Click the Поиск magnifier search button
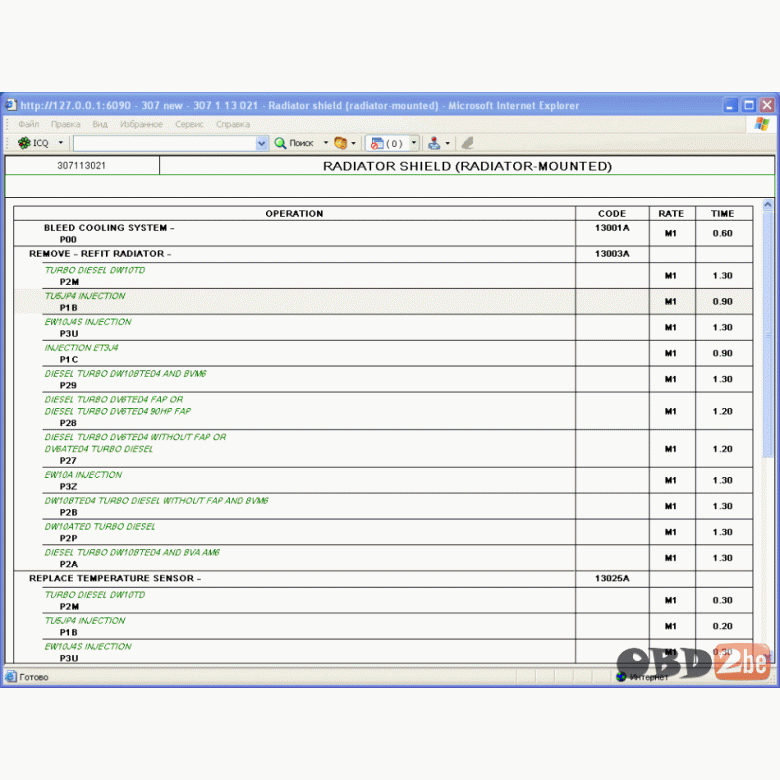780x780 pixels. click(294, 143)
